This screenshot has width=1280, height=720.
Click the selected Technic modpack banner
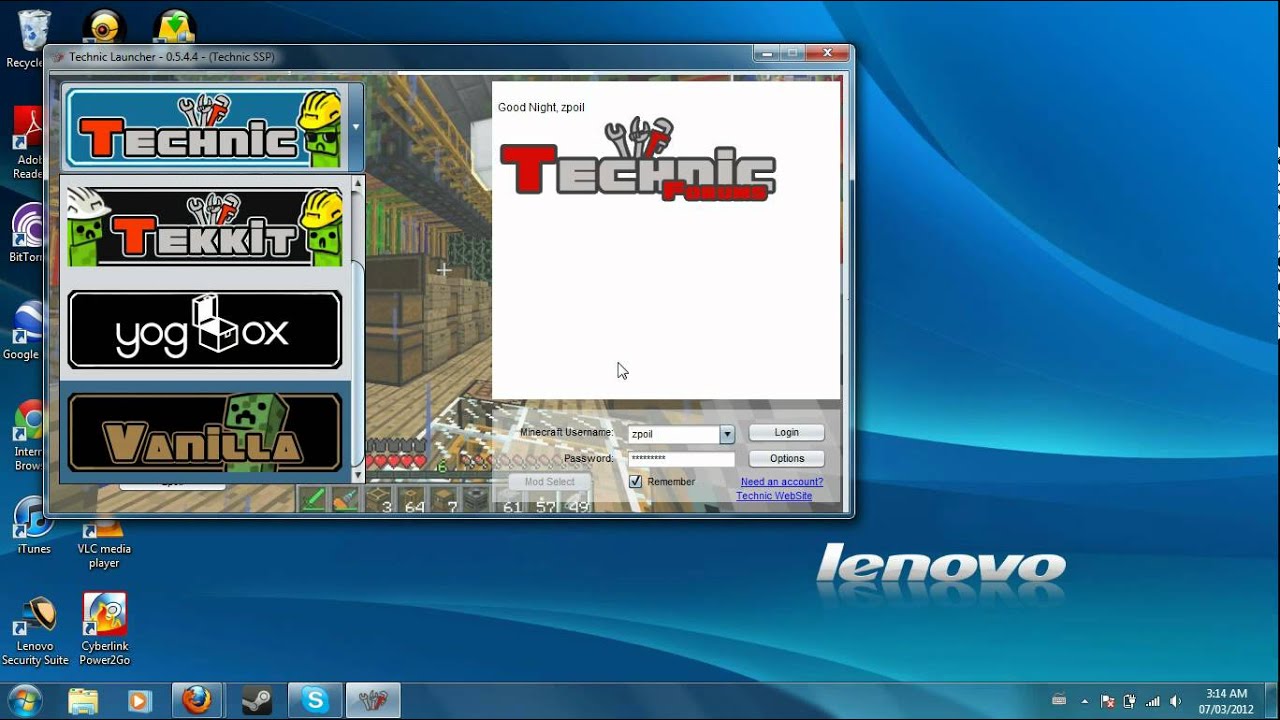pos(205,128)
